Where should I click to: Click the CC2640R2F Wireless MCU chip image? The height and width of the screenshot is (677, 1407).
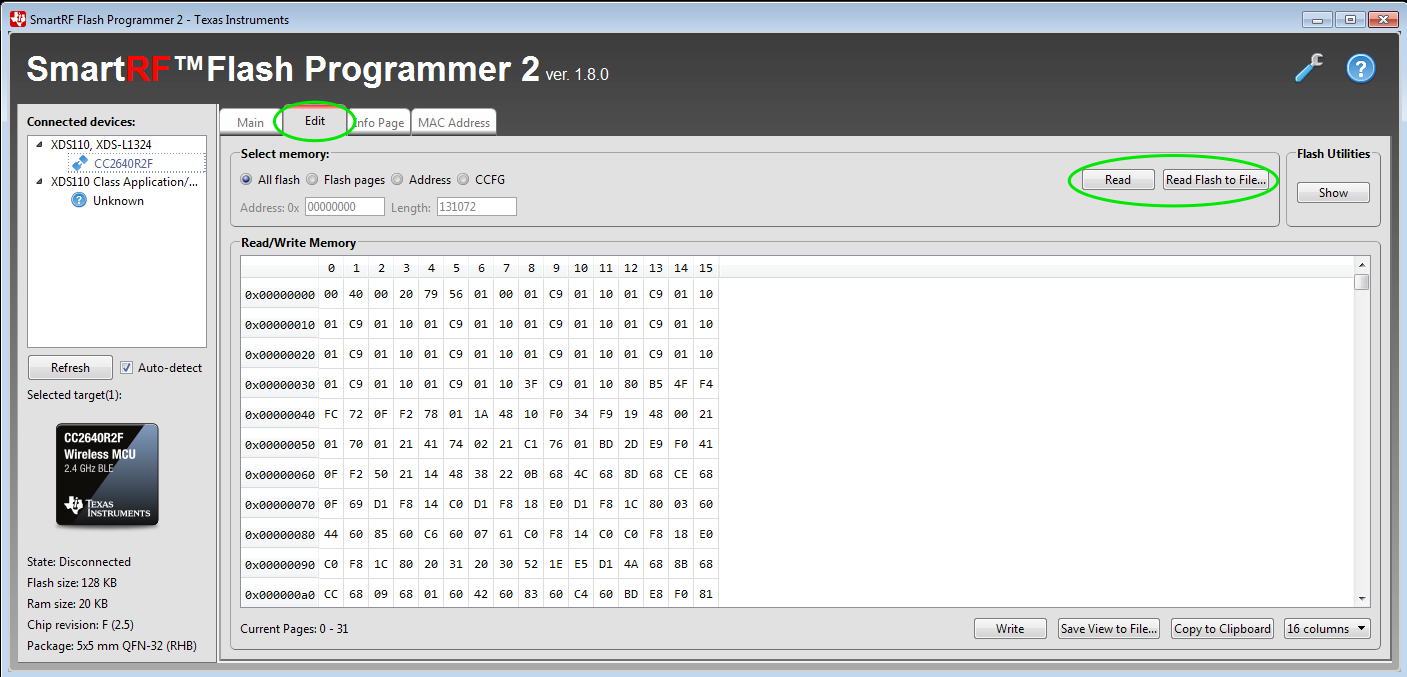pyautogui.click(x=107, y=474)
